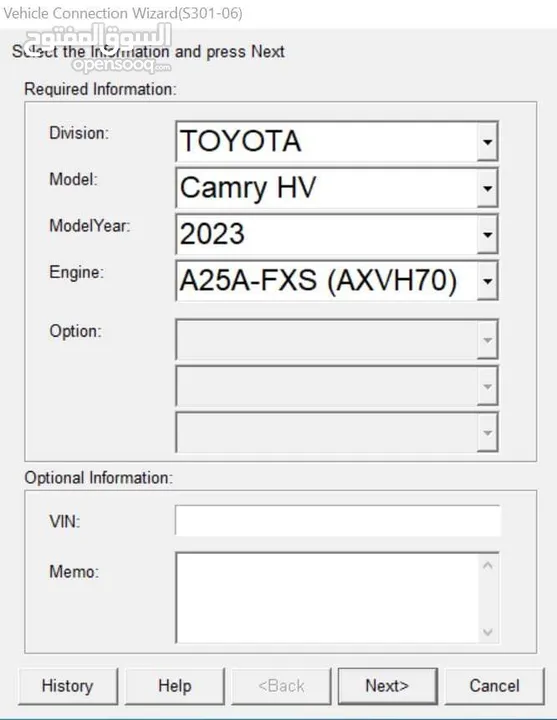The height and width of the screenshot is (720, 557).
Task: Click the third Option dropdown arrow
Action: (487, 432)
